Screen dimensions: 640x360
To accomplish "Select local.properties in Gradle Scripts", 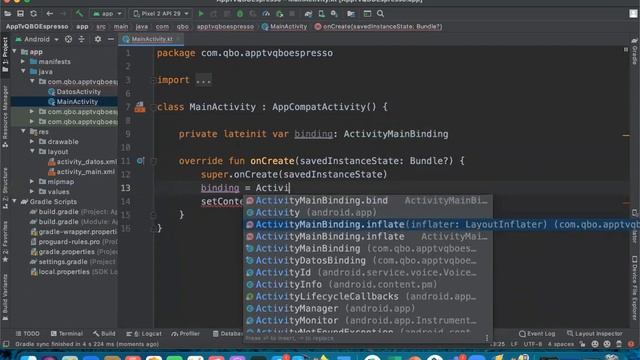I will pos(74,272).
